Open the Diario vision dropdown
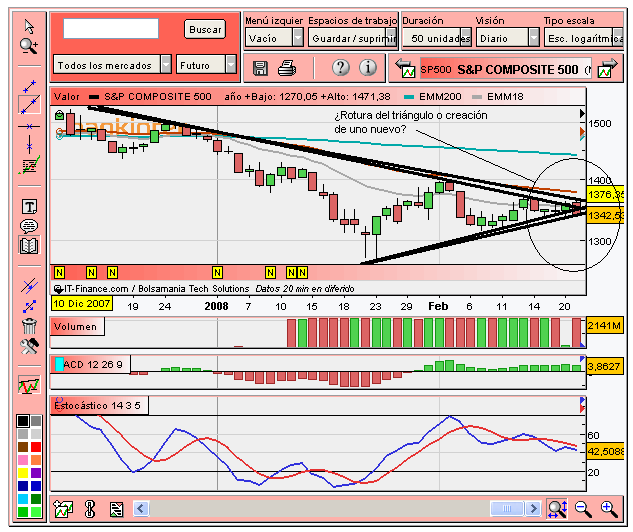Screen dimensions: 633x532 click(x=507, y=38)
